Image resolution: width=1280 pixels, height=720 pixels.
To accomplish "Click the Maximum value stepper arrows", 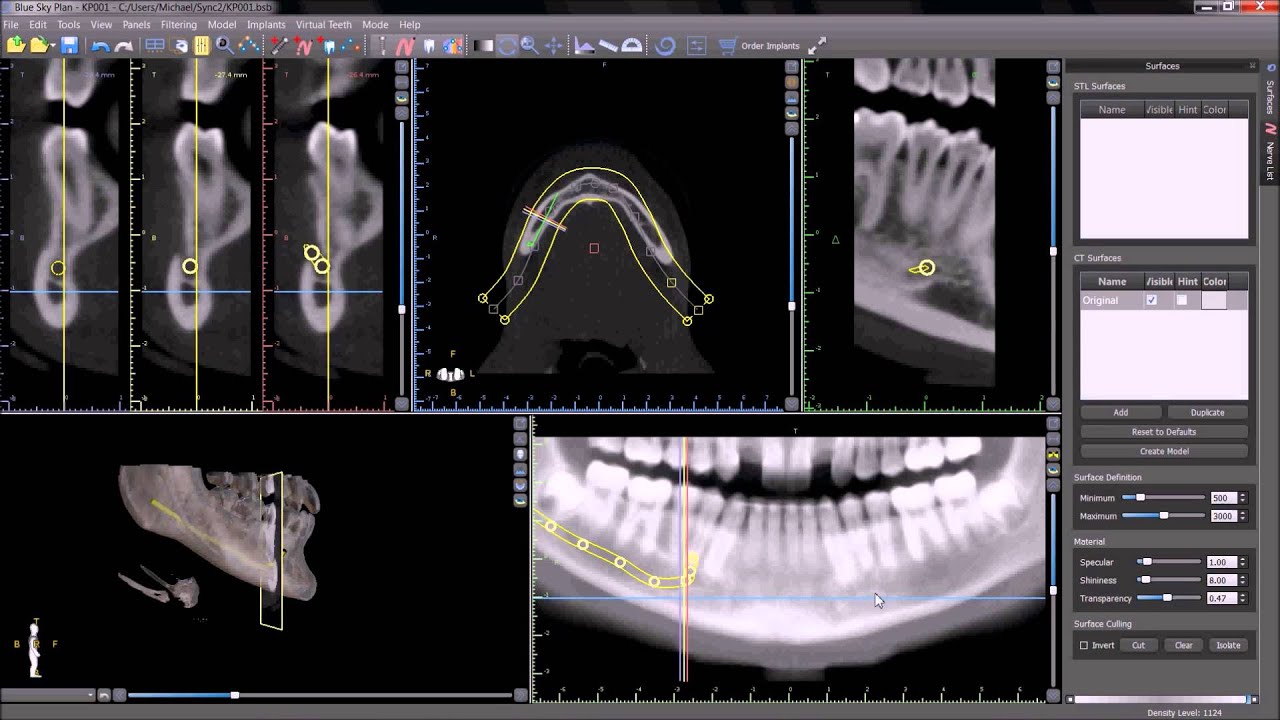I will coord(1243,516).
